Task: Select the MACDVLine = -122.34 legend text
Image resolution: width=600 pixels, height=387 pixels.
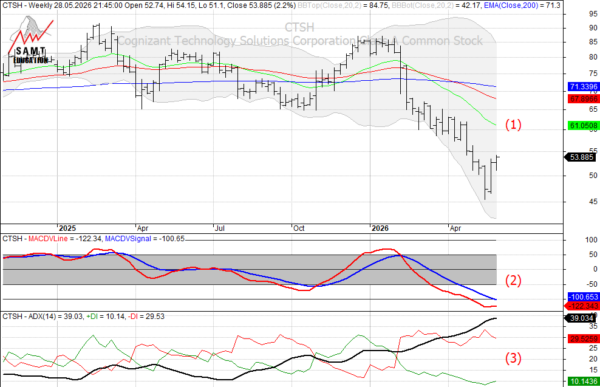Action: click(64, 239)
